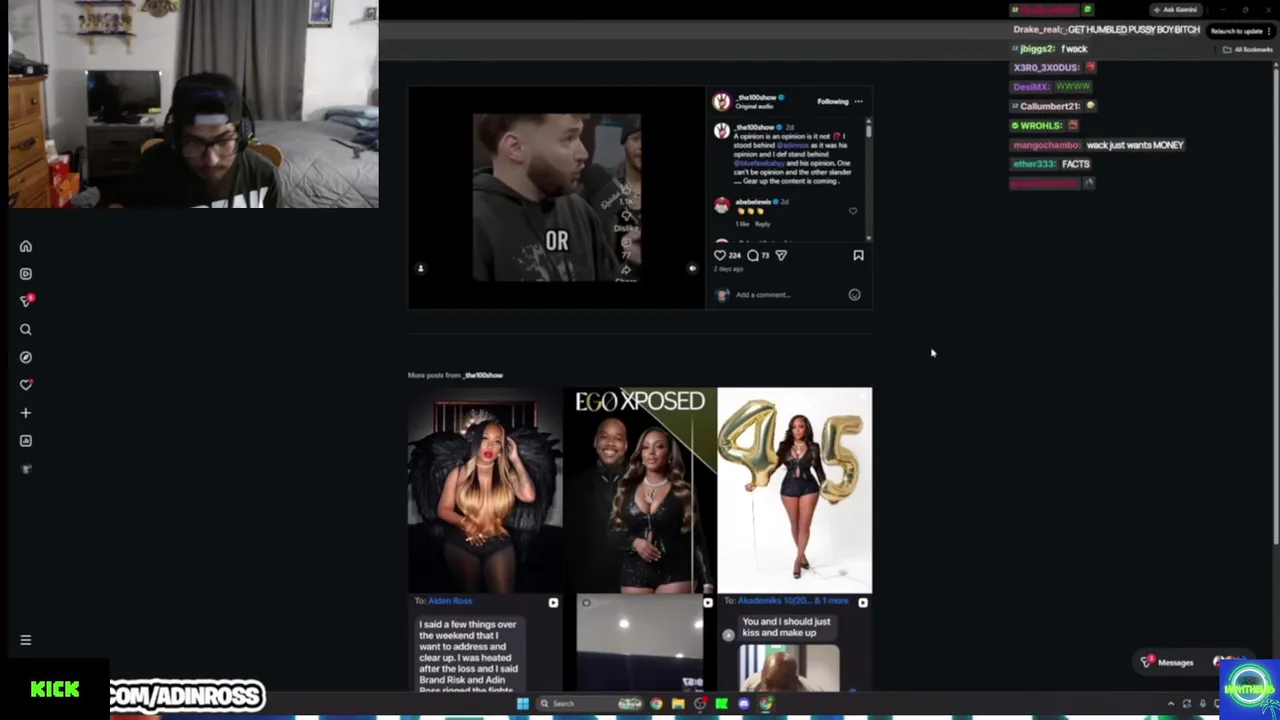Image resolution: width=1280 pixels, height=720 pixels.
Task: Open Reels in the Instagram sidebar
Action: [26, 274]
